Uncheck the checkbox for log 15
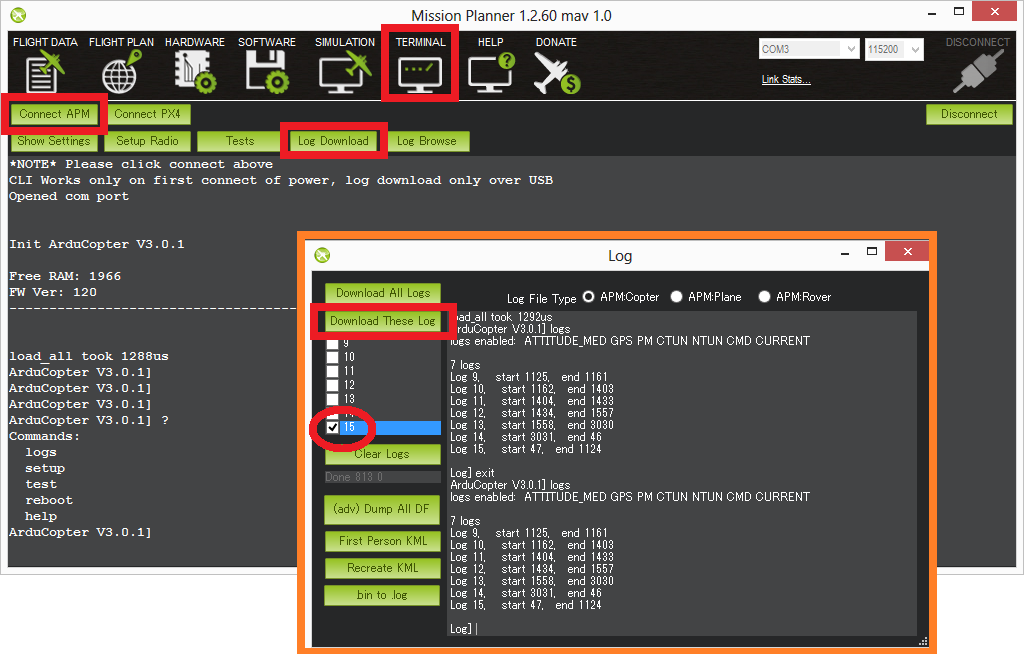Viewport: 1024px width, 654px height. pyautogui.click(x=332, y=427)
